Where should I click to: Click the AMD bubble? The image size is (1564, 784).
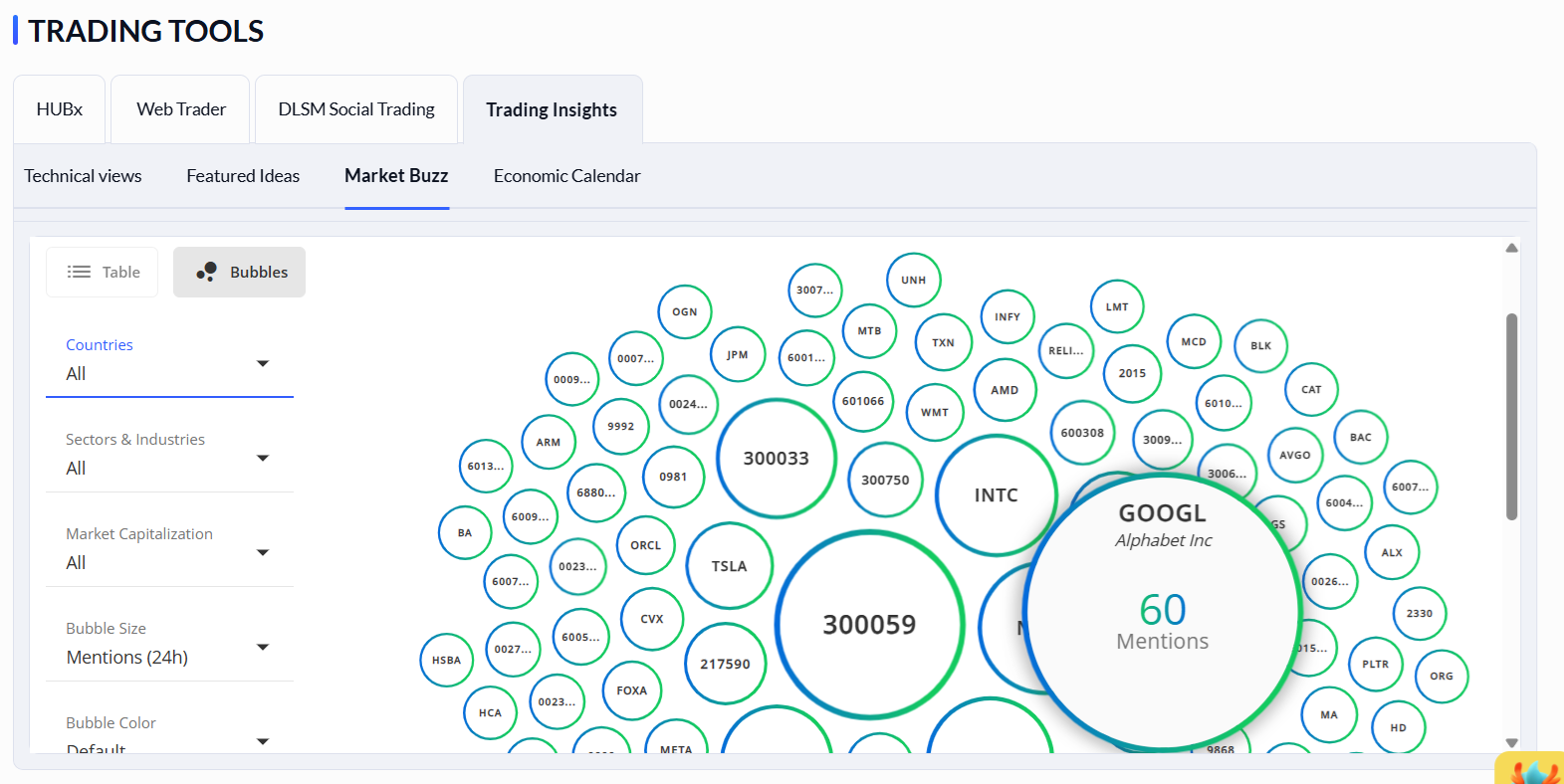click(x=1005, y=389)
